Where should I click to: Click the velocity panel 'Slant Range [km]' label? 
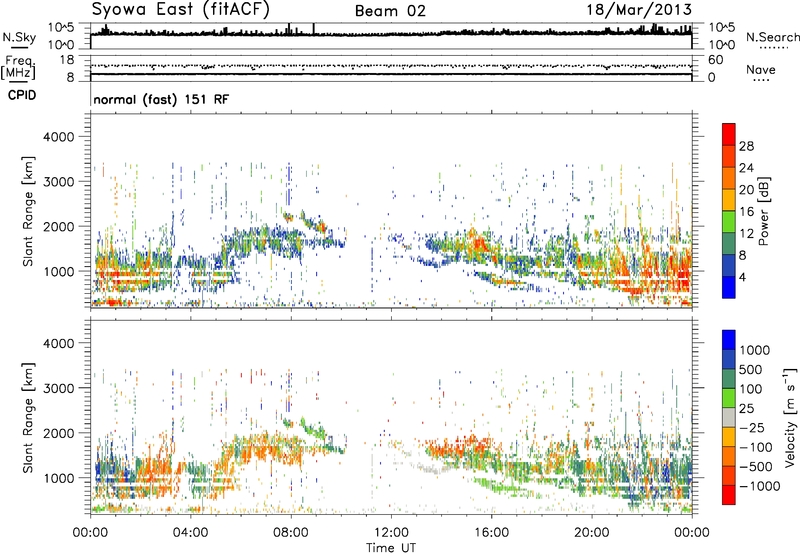coord(28,417)
